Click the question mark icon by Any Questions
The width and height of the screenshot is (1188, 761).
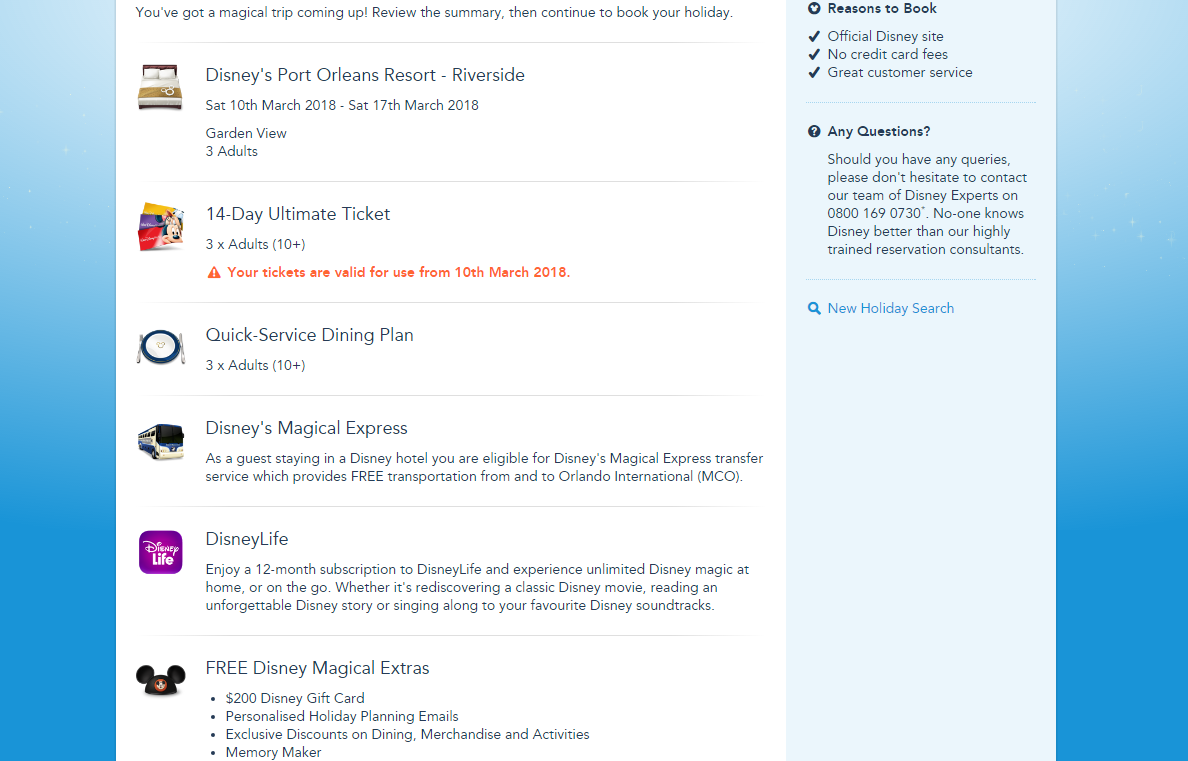click(814, 131)
